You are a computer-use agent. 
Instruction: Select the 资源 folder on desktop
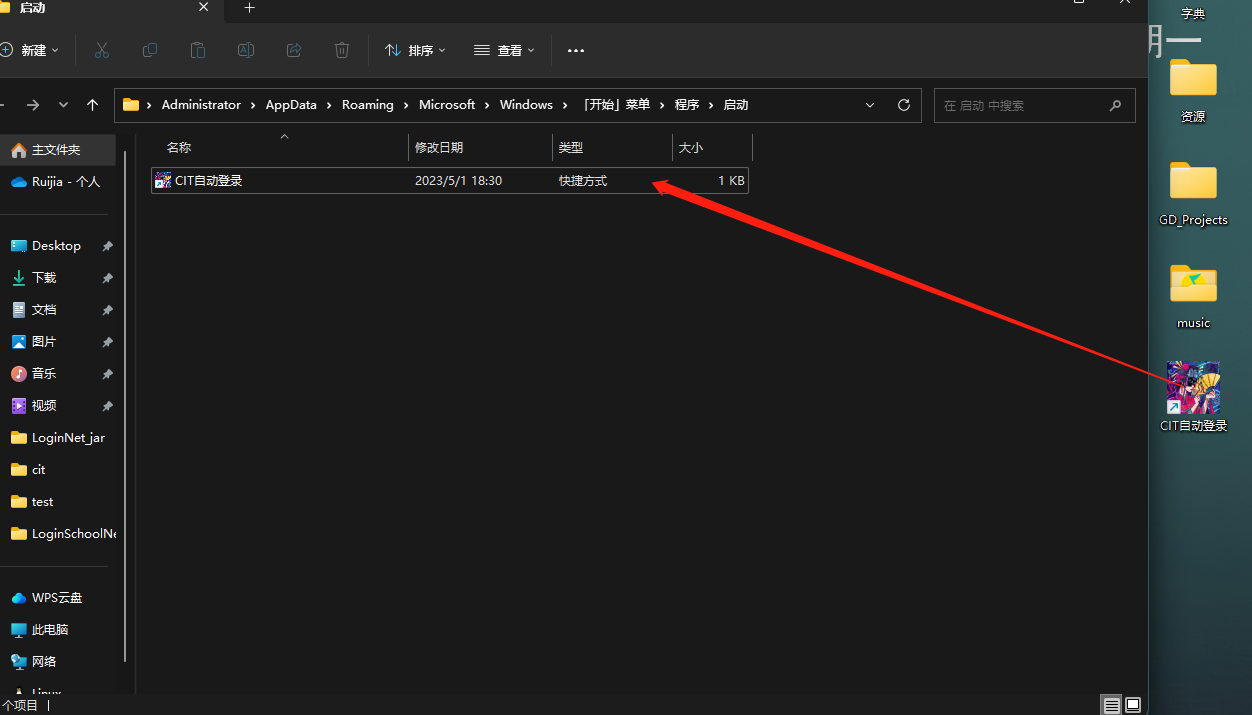pos(1193,89)
